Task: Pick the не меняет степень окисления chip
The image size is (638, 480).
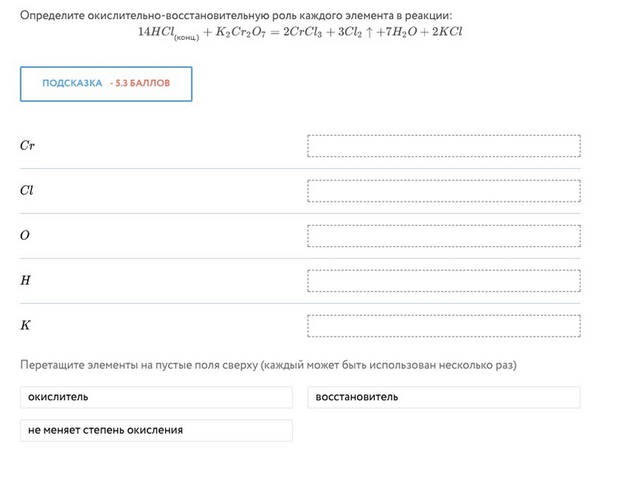Action: [156, 430]
